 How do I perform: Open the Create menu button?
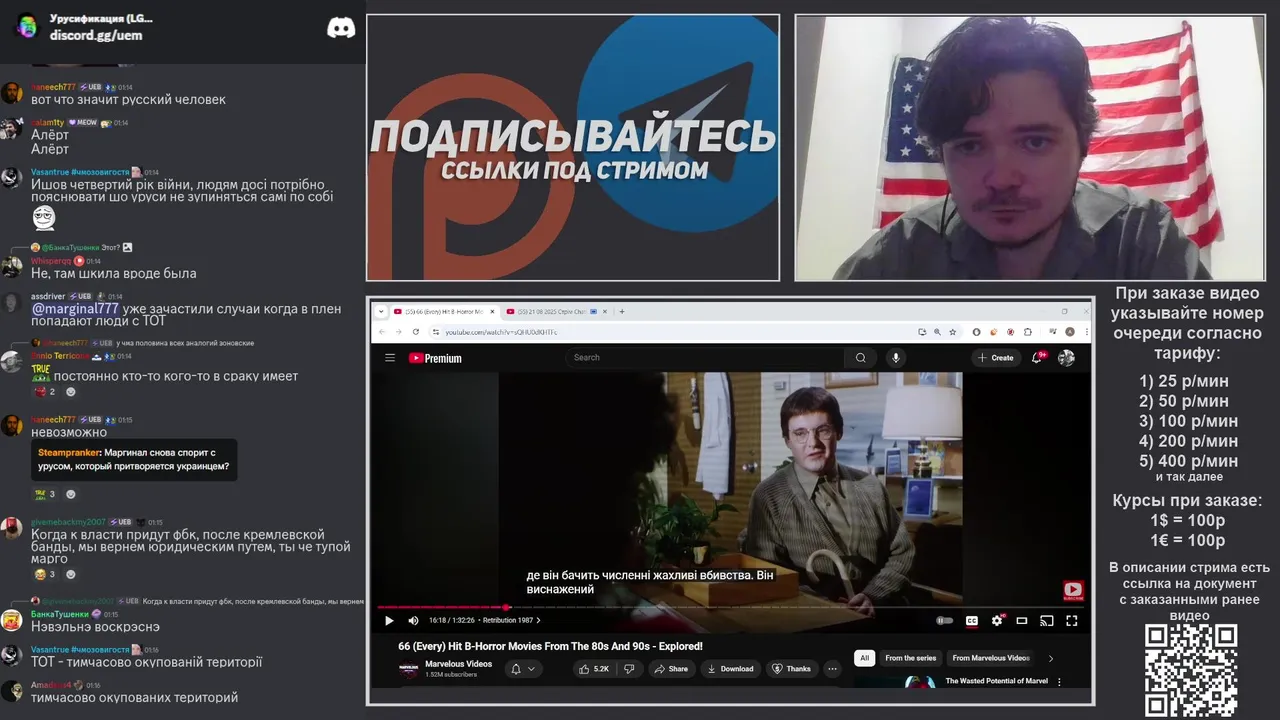click(996, 358)
